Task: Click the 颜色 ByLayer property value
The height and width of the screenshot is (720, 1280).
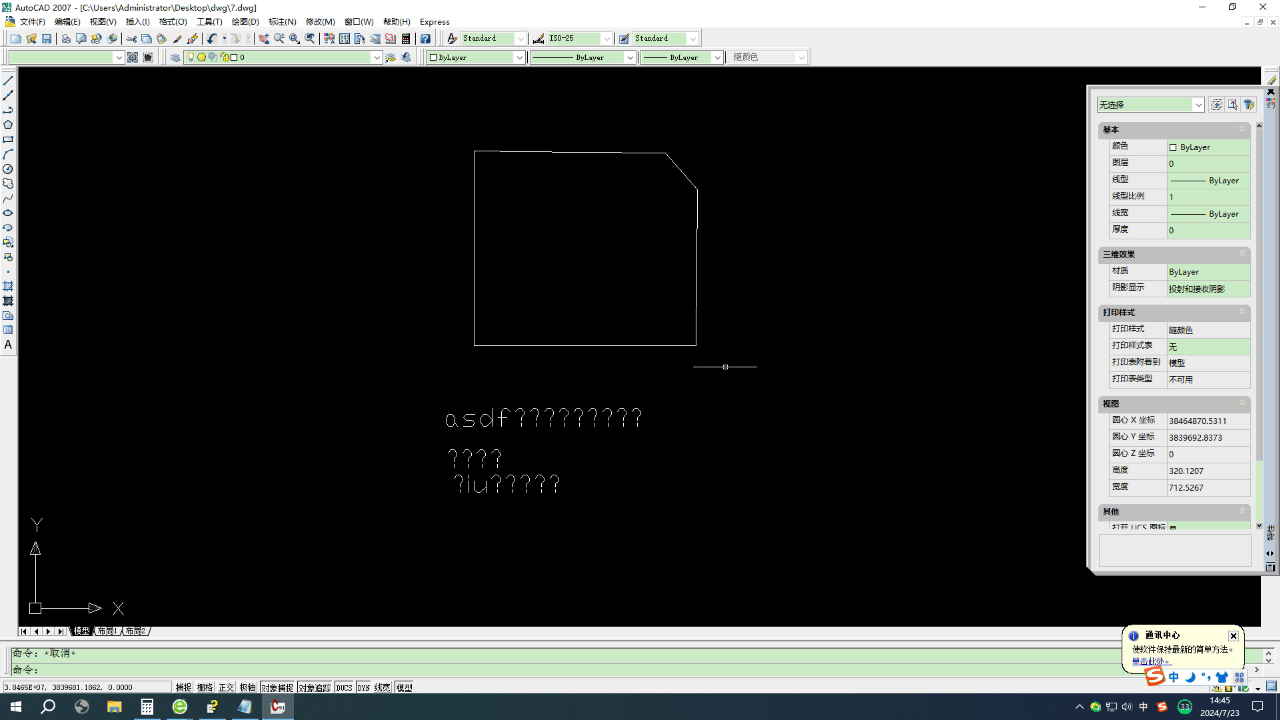Action: [x=1208, y=147]
